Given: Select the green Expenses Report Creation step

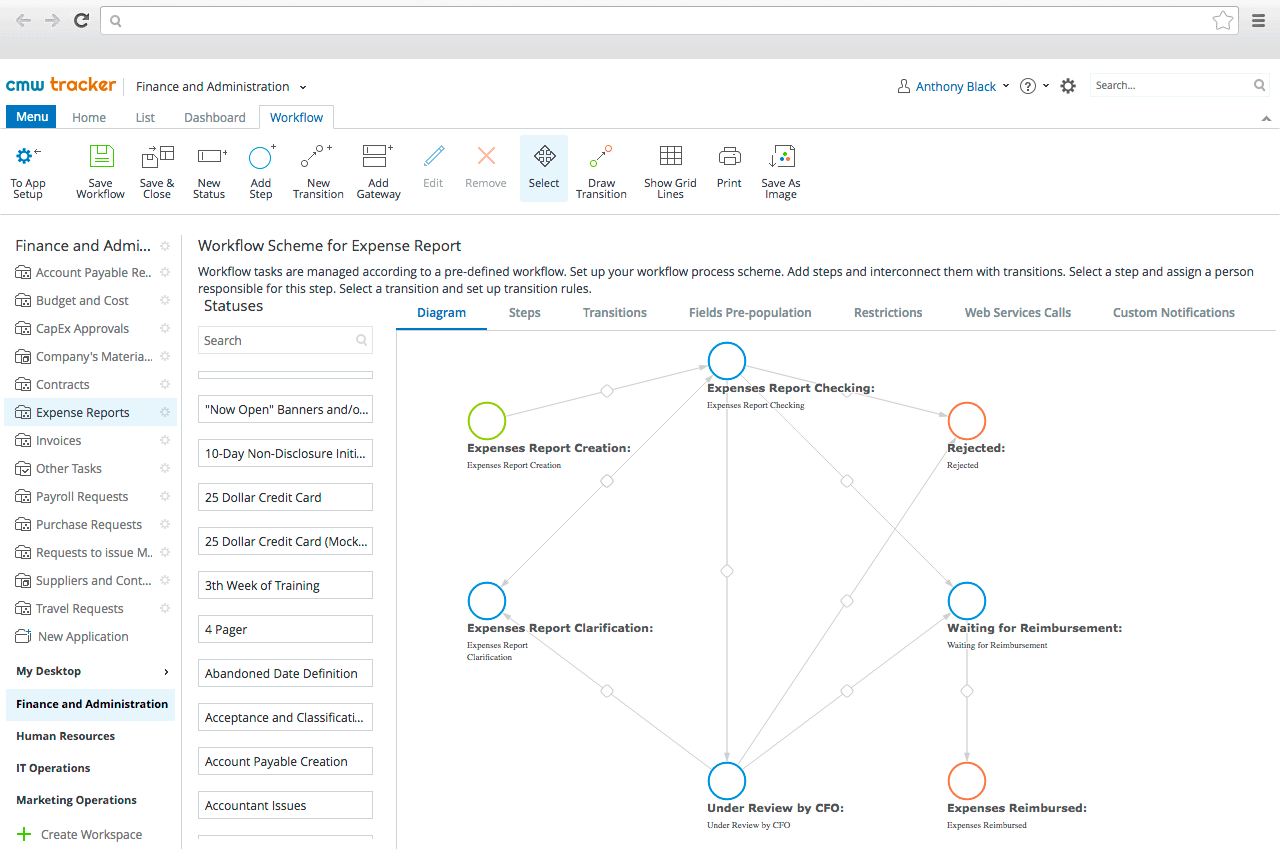Looking at the screenshot, I should (x=487, y=421).
